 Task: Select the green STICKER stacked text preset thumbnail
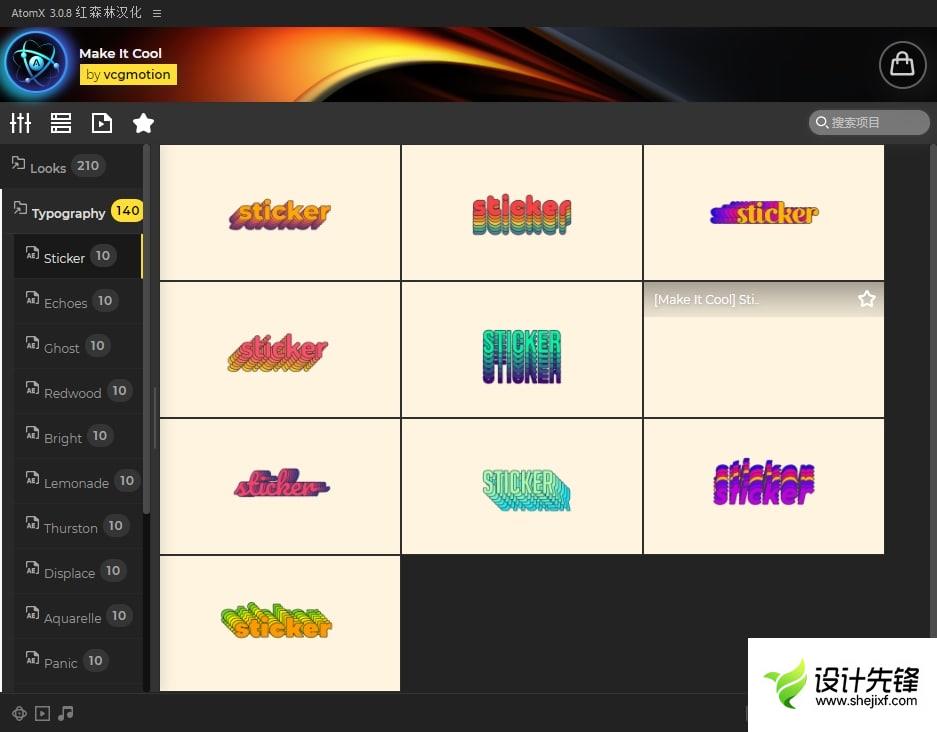click(521, 350)
